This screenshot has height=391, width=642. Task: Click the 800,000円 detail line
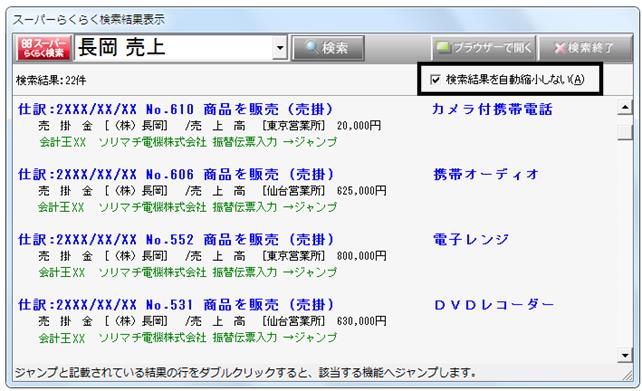point(212,256)
